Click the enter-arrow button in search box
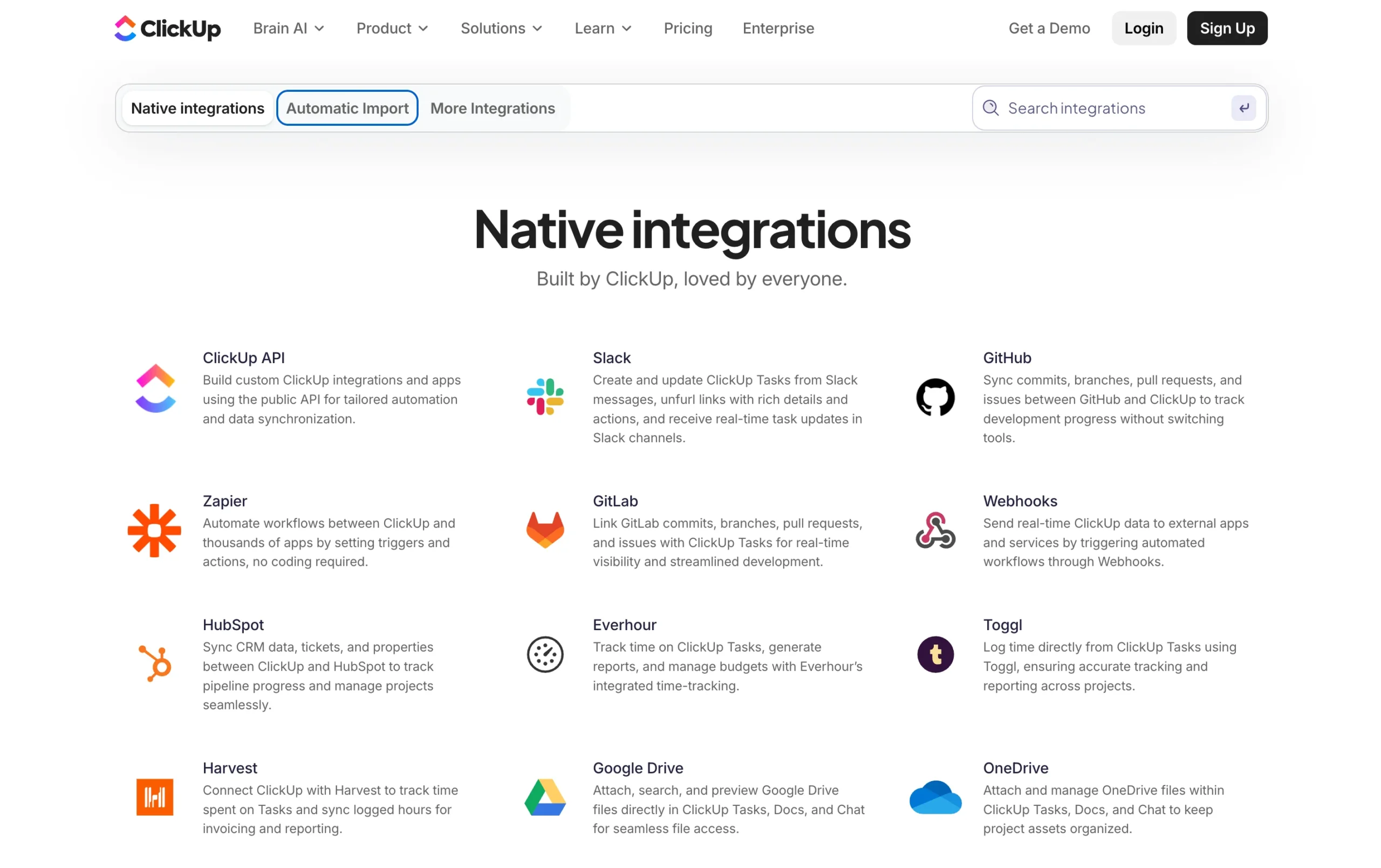 pos(1243,108)
